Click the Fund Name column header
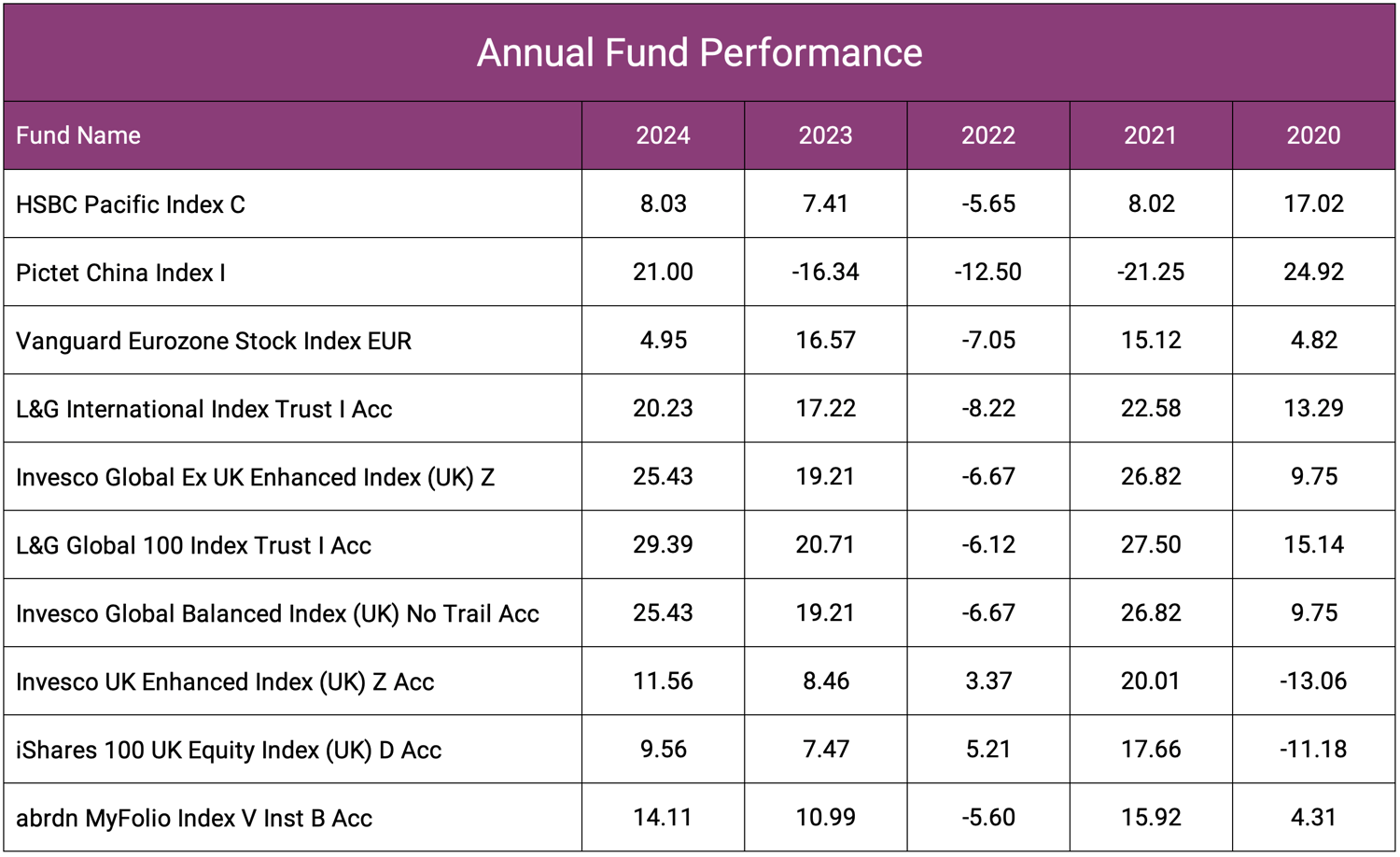Viewport: 1400px width, 857px height. 78,135
